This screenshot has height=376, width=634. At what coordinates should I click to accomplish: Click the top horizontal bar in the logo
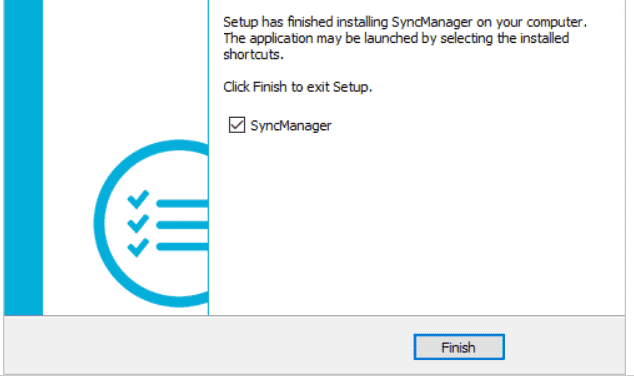tap(182, 203)
